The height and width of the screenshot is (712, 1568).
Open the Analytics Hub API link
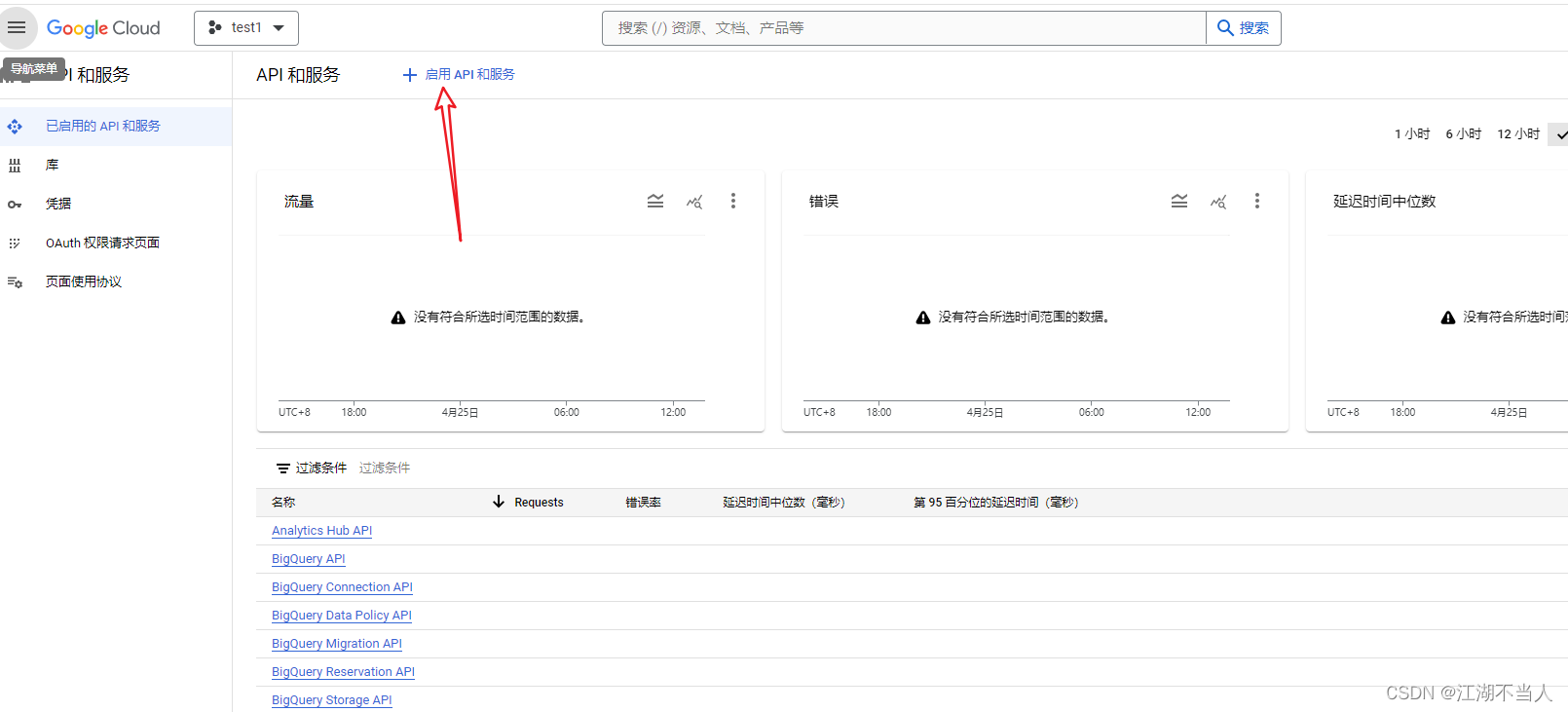[321, 531]
